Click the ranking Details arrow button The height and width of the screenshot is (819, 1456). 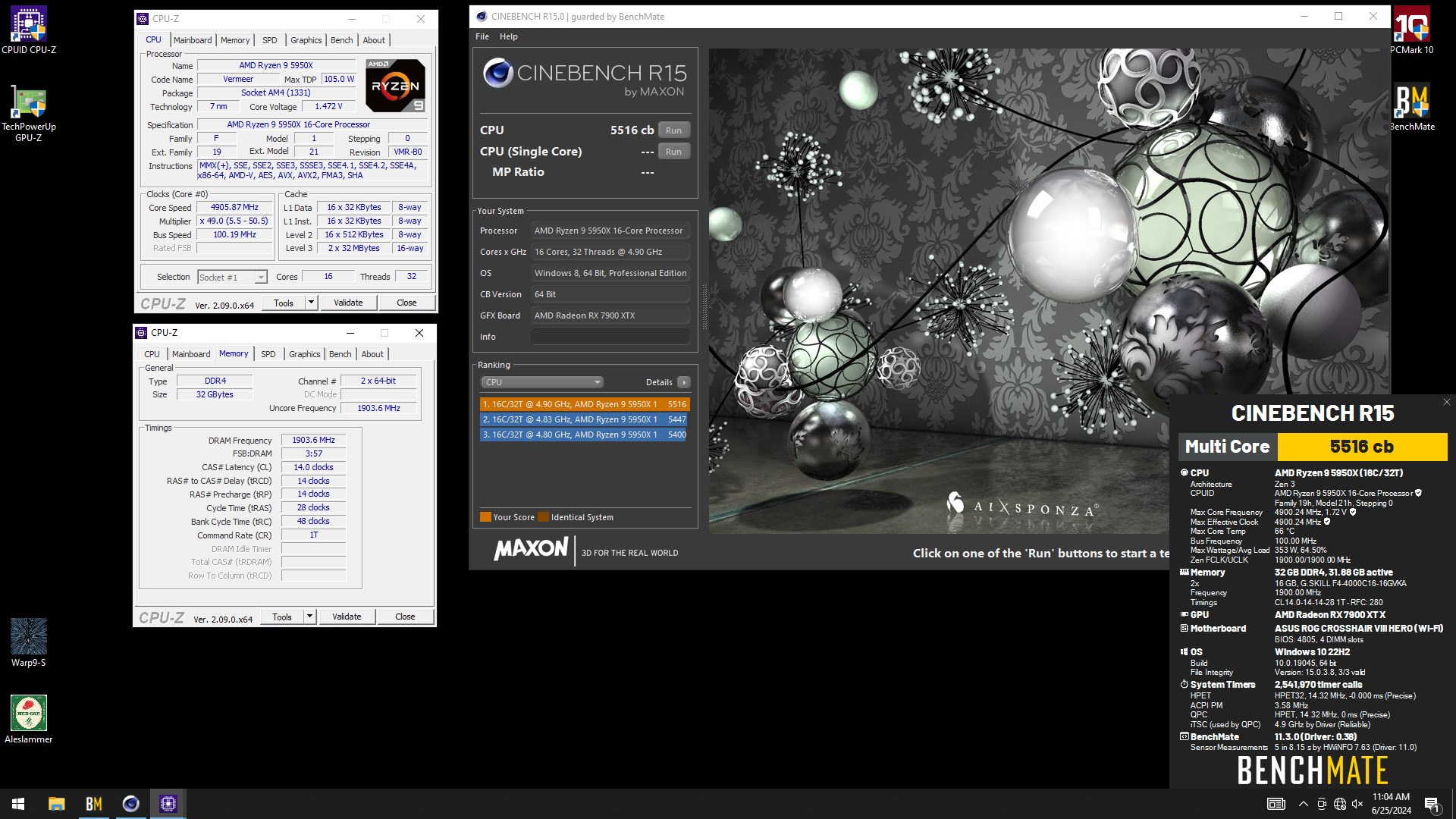point(683,382)
